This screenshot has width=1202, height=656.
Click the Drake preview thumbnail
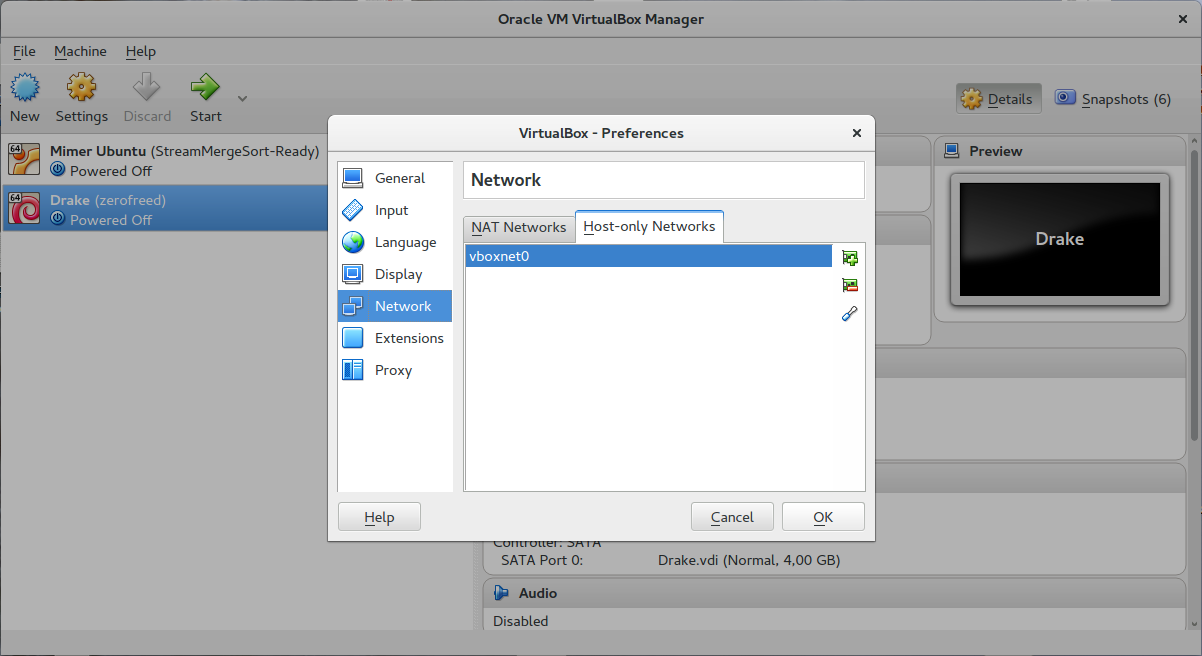coord(1060,239)
